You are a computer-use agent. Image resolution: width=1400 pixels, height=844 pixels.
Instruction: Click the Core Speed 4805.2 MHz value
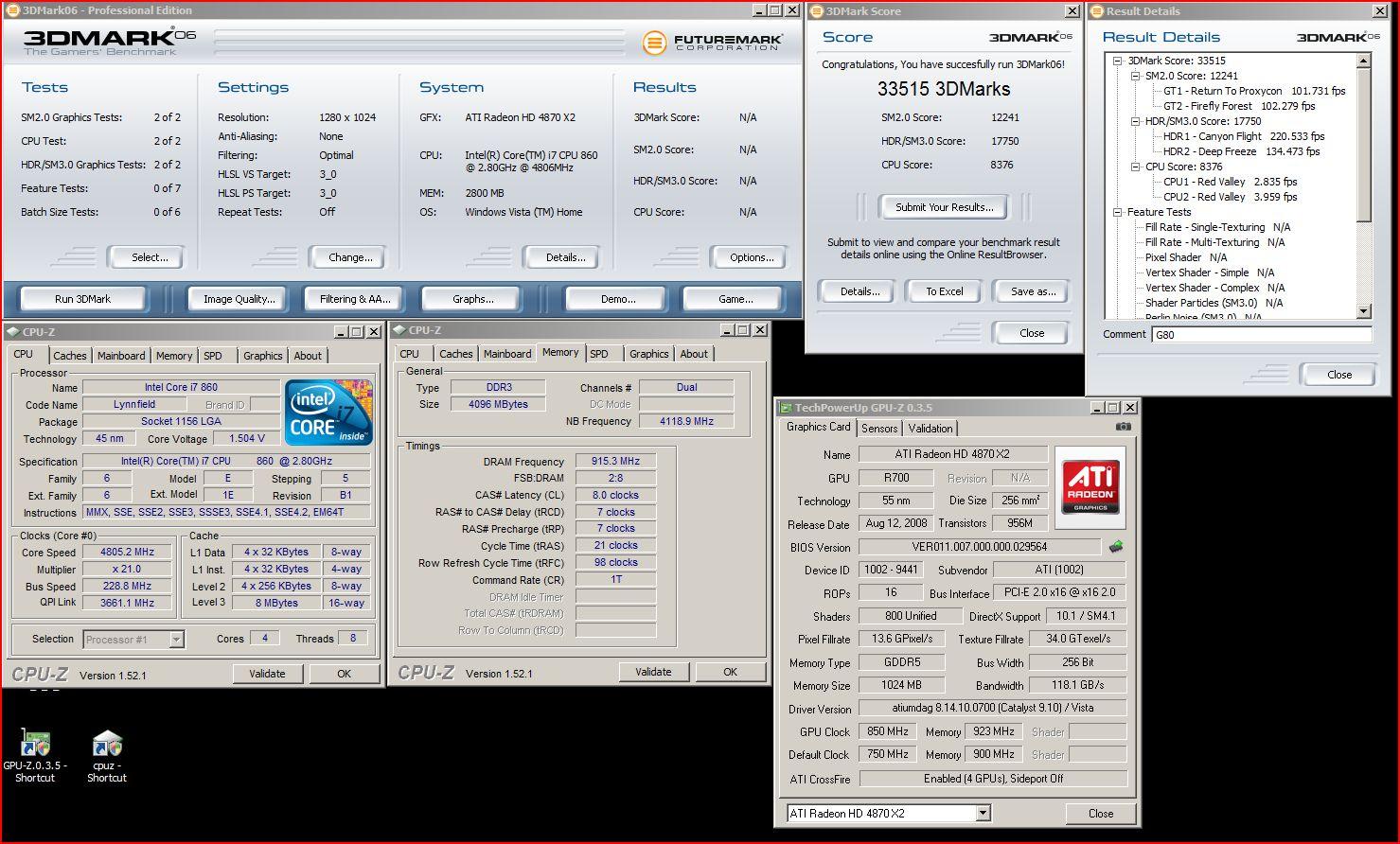(128, 552)
